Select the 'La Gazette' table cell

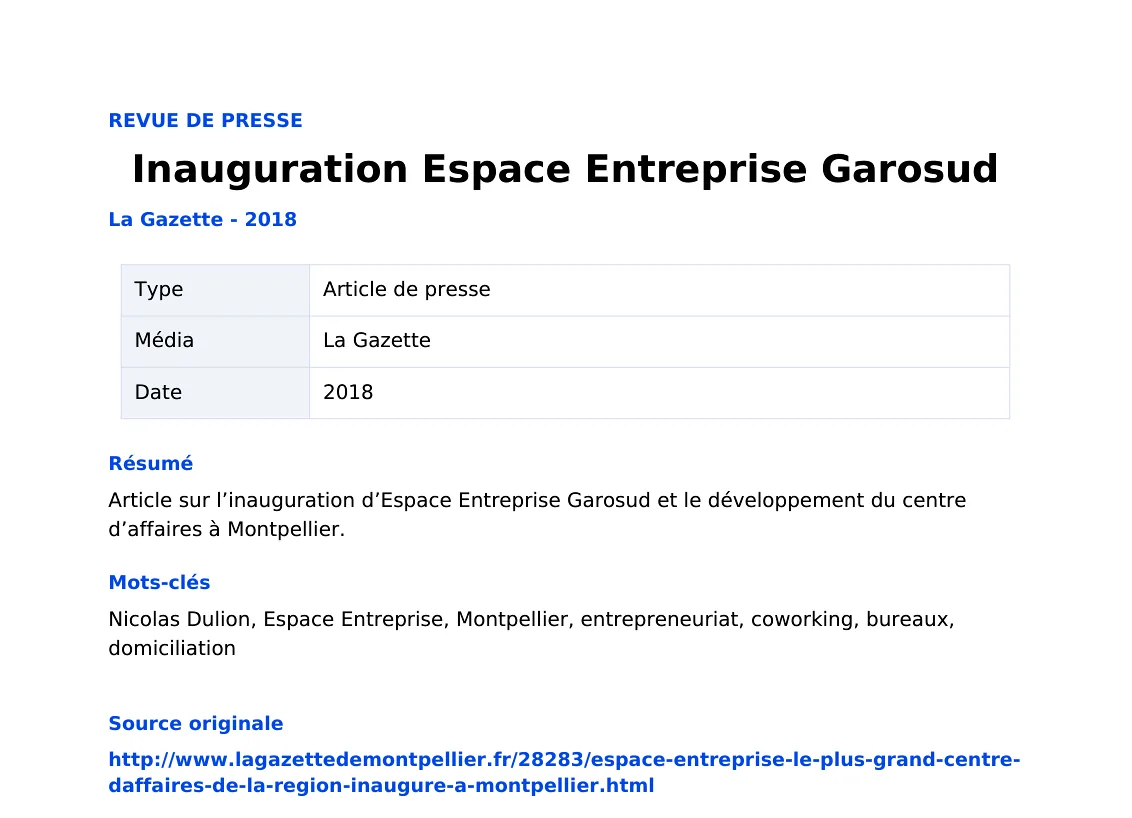(x=659, y=341)
